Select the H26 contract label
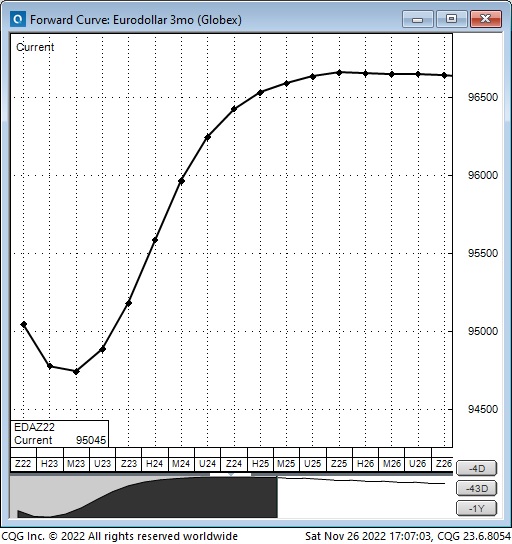The height and width of the screenshot is (544, 512). coord(365,464)
